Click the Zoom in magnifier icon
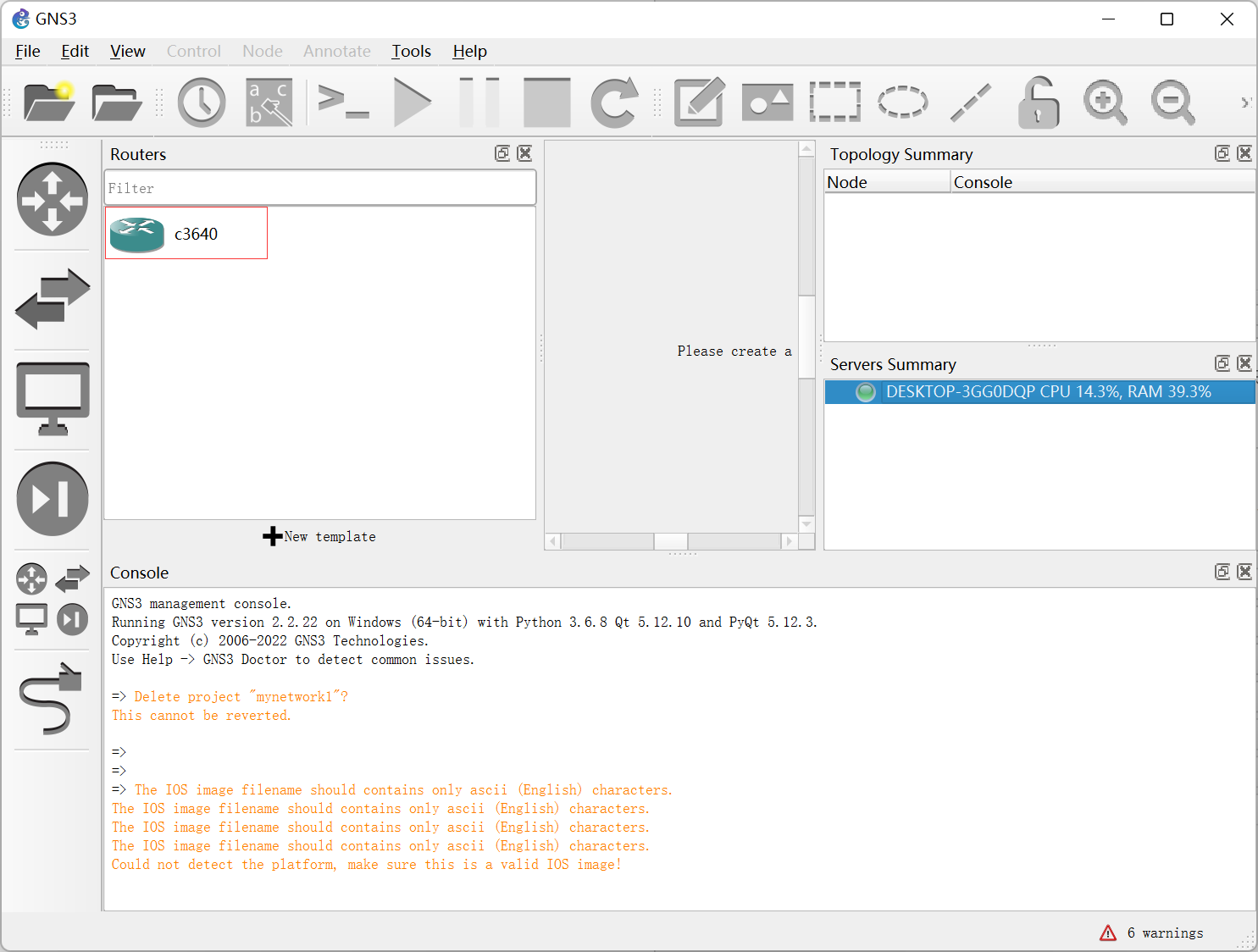The height and width of the screenshot is (952, 1258). coord(1106,102)
